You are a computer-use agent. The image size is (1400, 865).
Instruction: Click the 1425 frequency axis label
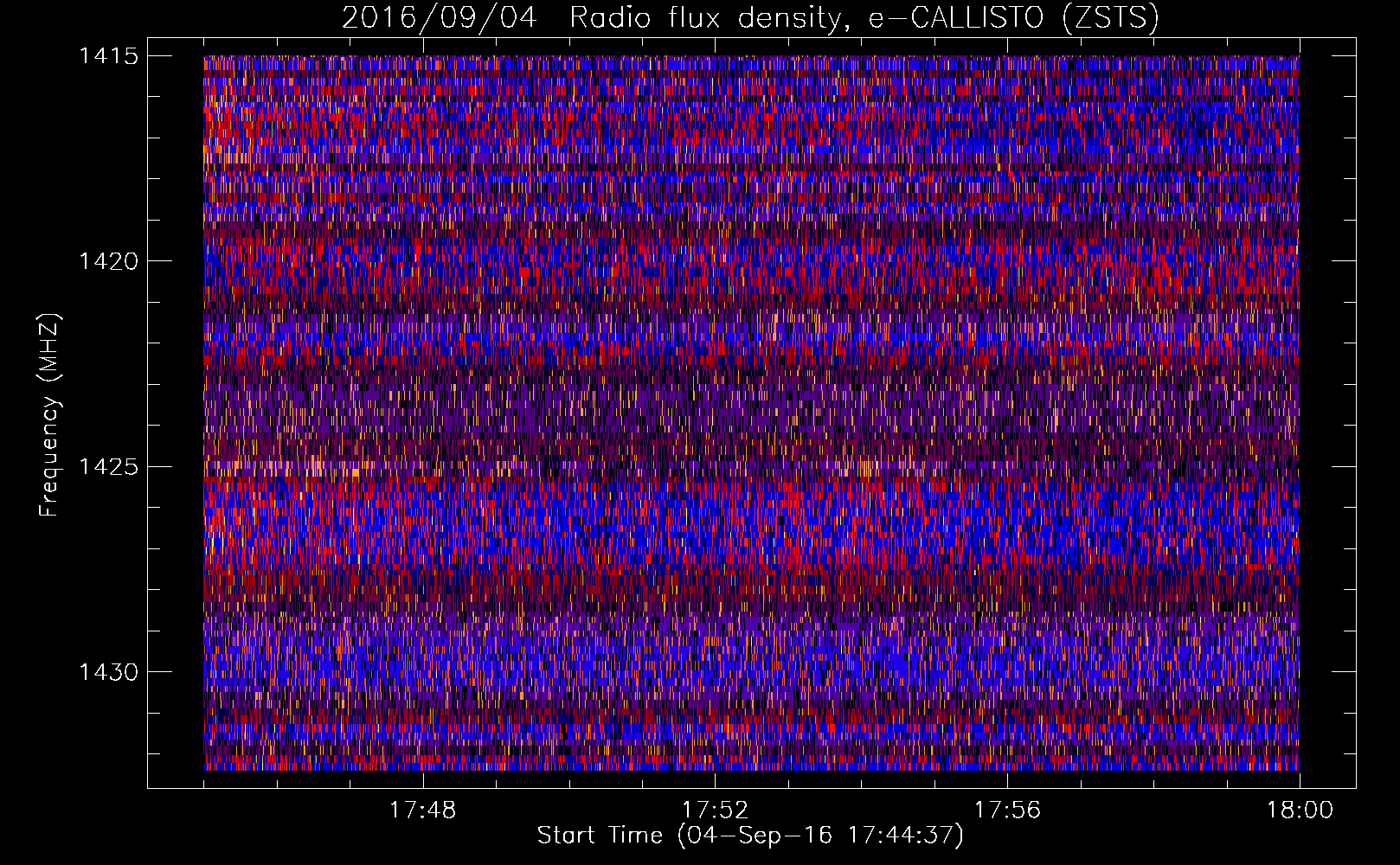click(x=108, y=467)
